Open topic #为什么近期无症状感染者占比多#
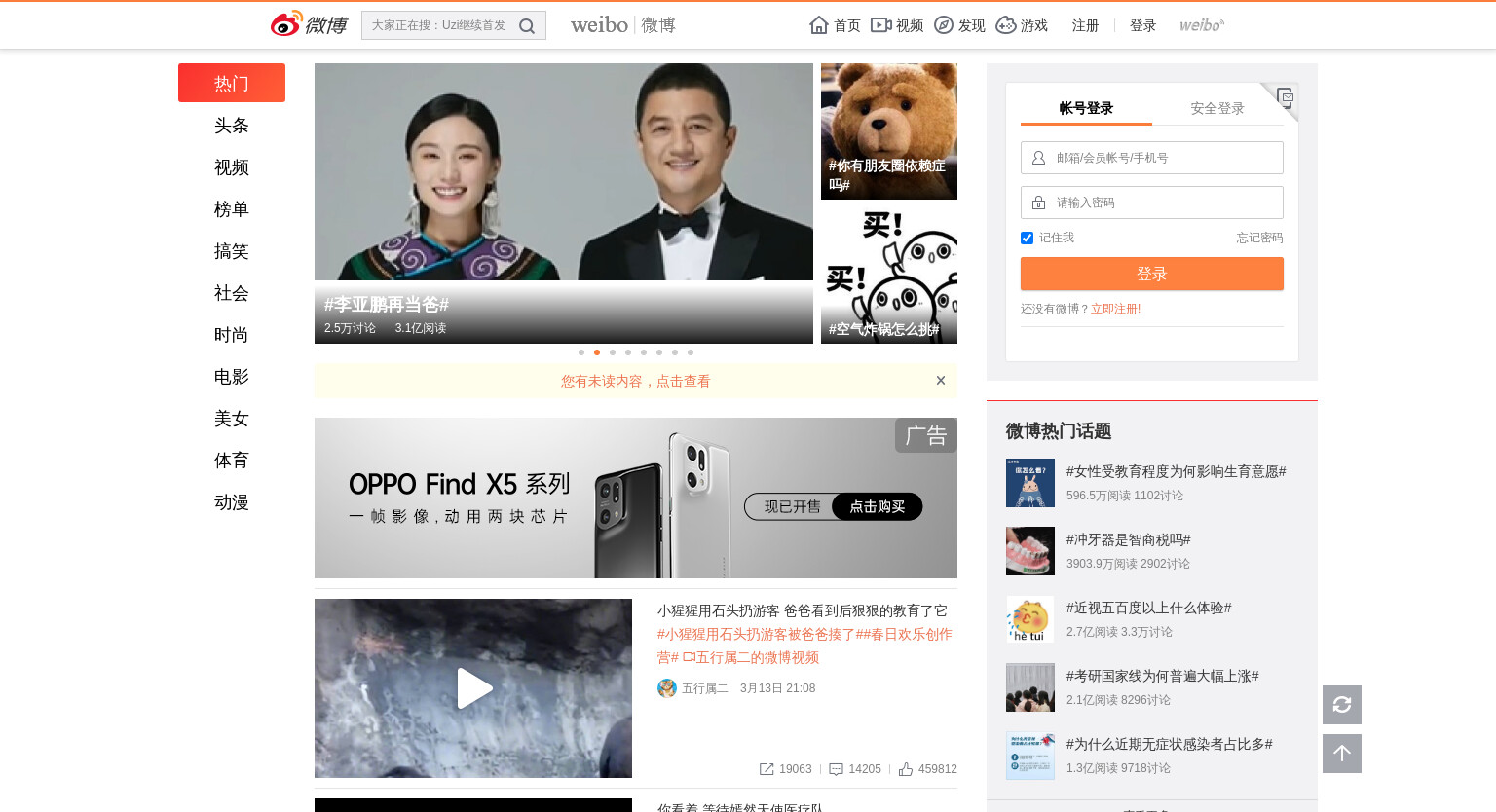This screenshot has height=812, width=1496. click(x=1170, y=744)
